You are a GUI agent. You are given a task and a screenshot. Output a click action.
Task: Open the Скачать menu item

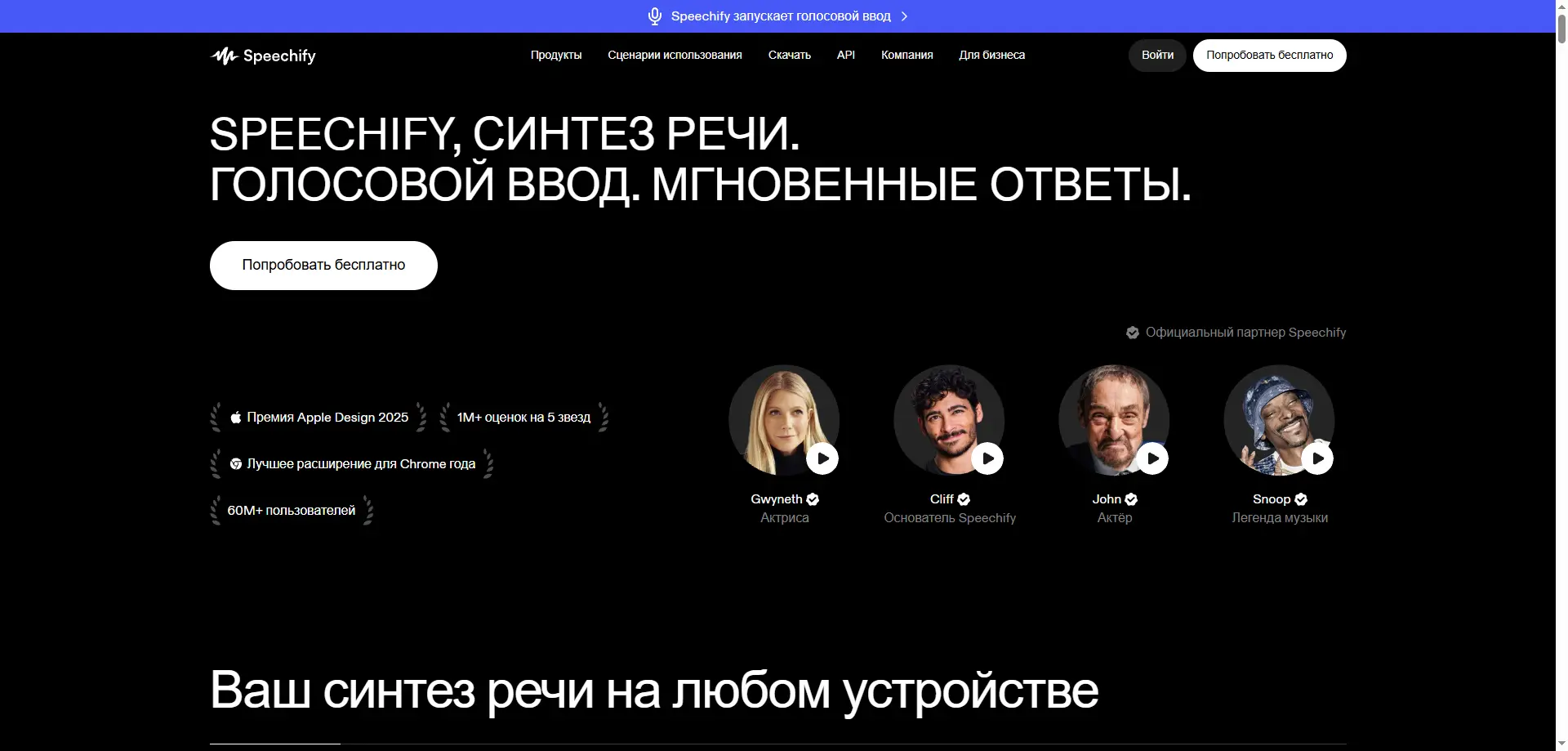pyautogui.click(x=790, y=55)
